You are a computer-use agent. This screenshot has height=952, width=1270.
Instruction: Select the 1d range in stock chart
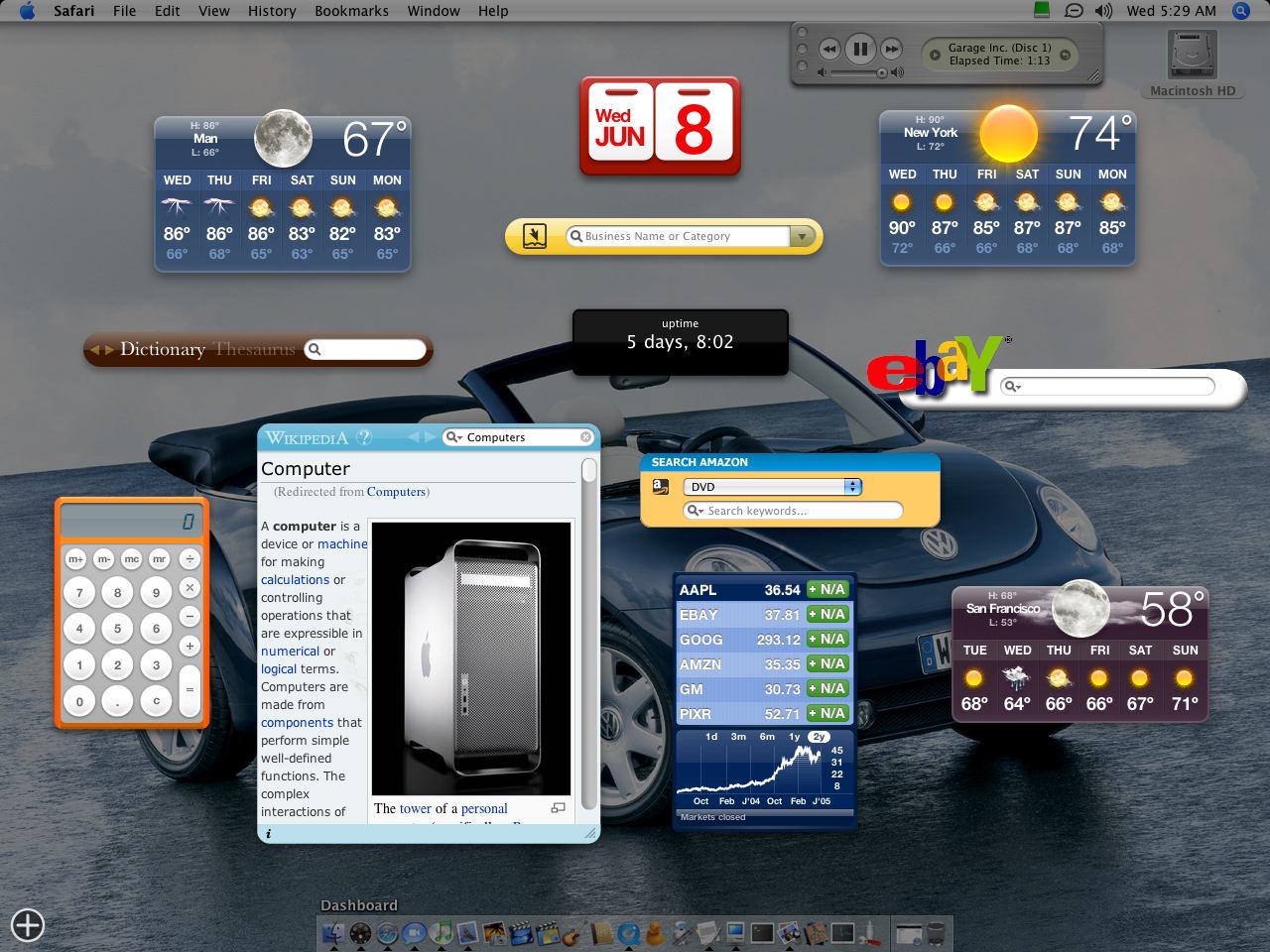pyautogui.click(x=711, y=737)
